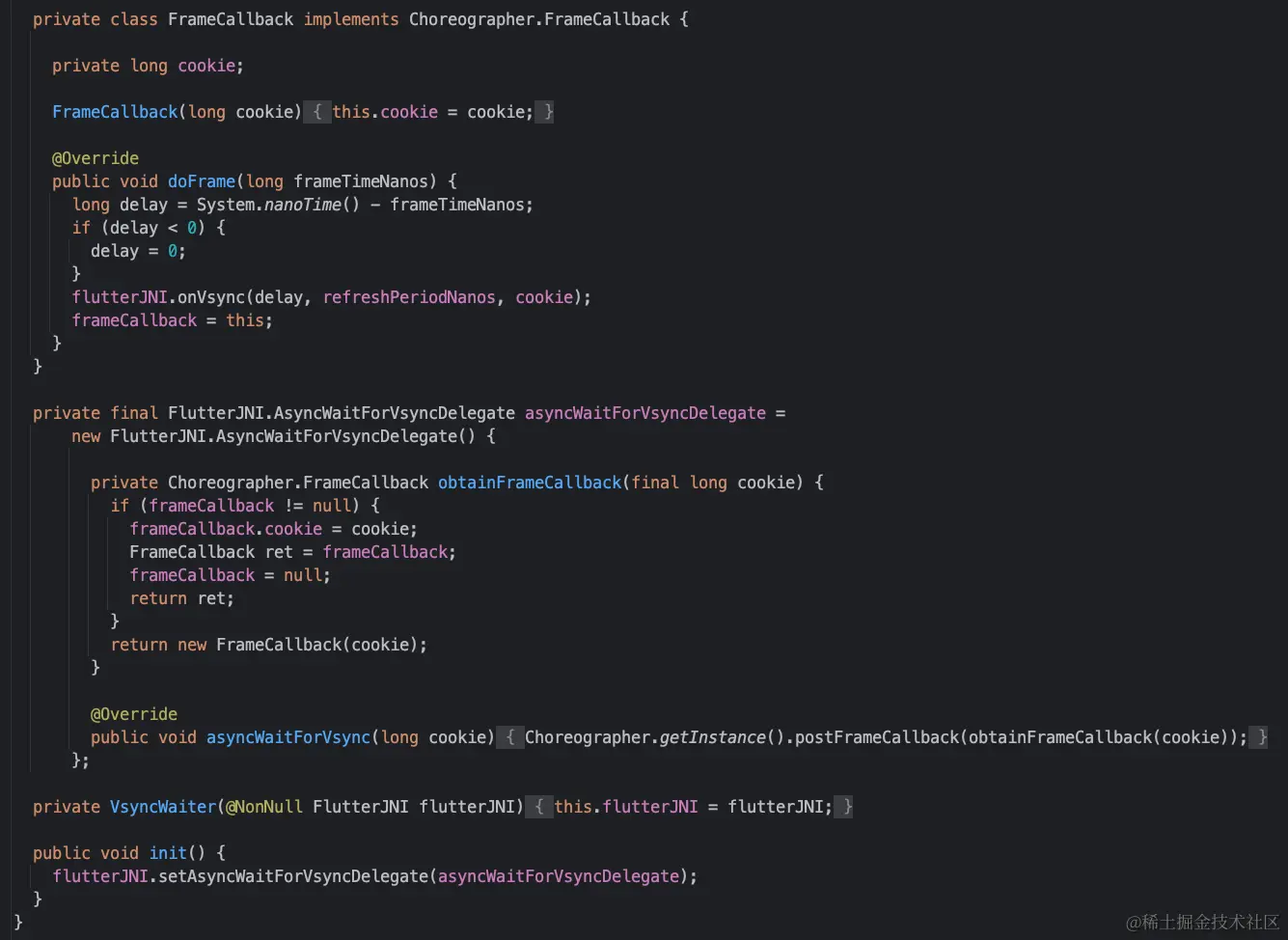The width and height of the screenshot is (1288, 940).
Task: Click the 'new FlutterJNI.AsyncWaitForVsyncDelegate()' line
Action: tap(284, 436)
